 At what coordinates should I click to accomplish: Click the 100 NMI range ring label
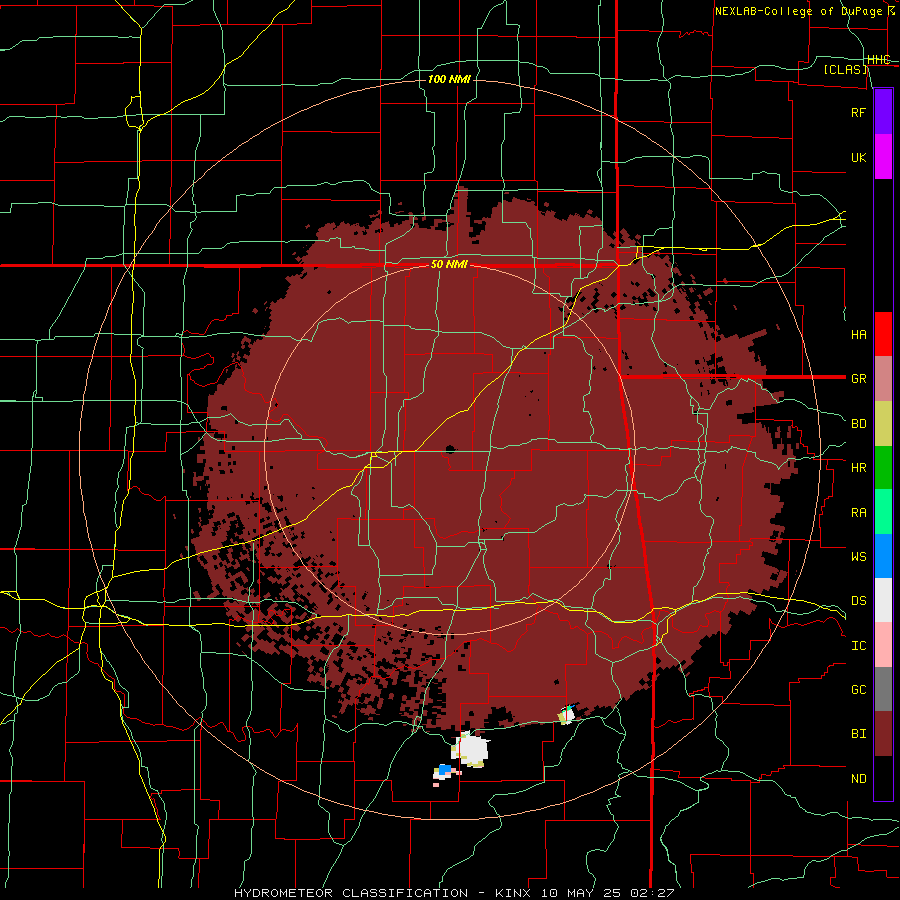pyautogui.click(x=449, y=79)
